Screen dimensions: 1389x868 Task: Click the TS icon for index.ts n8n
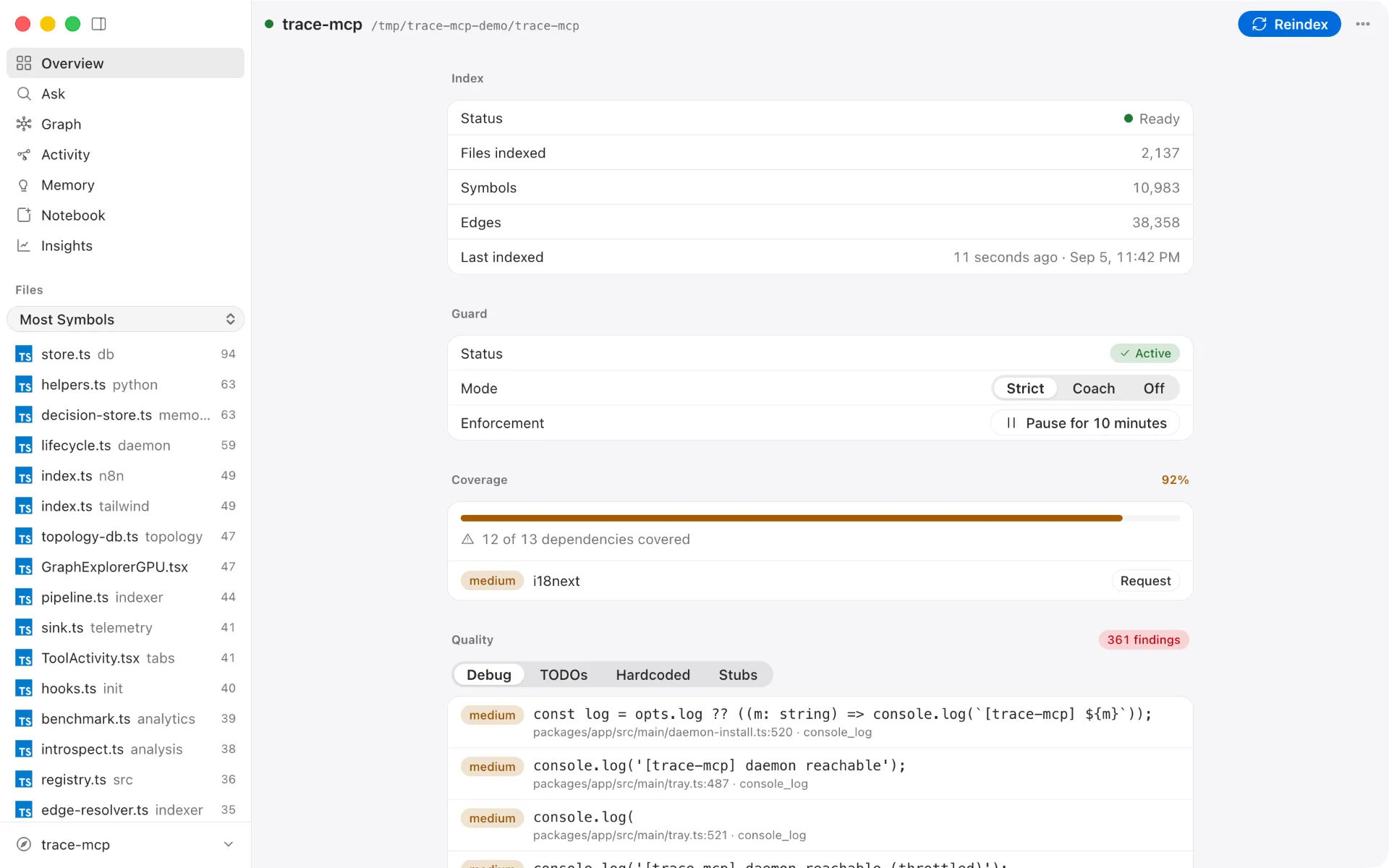pyautogui.click(x=24, y=476)
